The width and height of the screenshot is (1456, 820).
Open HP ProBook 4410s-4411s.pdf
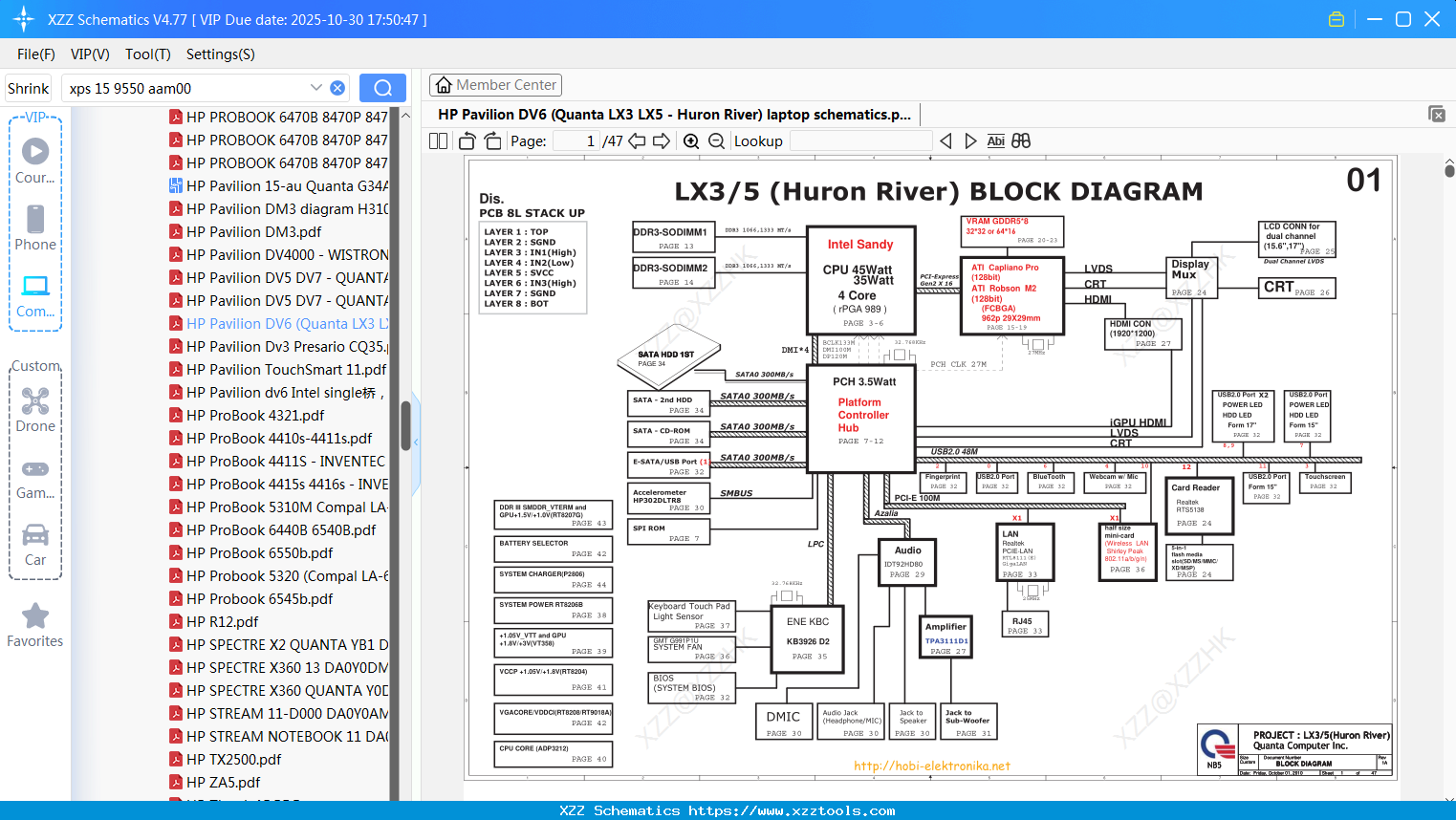(x=278, y=439)
